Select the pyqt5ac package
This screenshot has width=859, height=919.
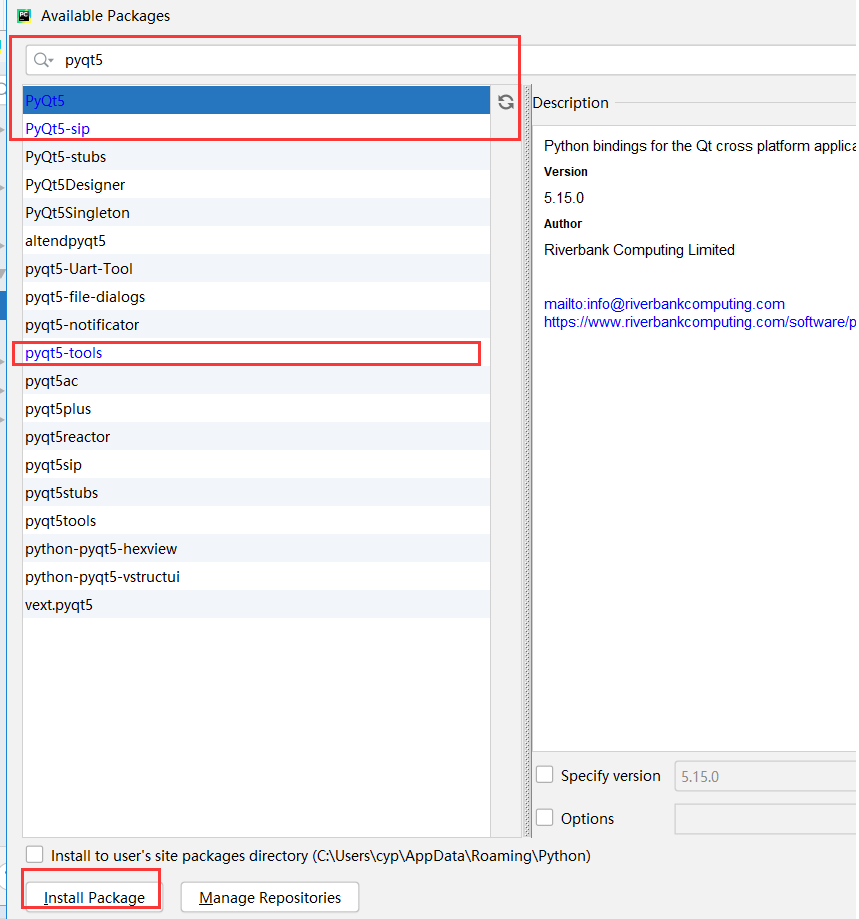coord(257,381)
